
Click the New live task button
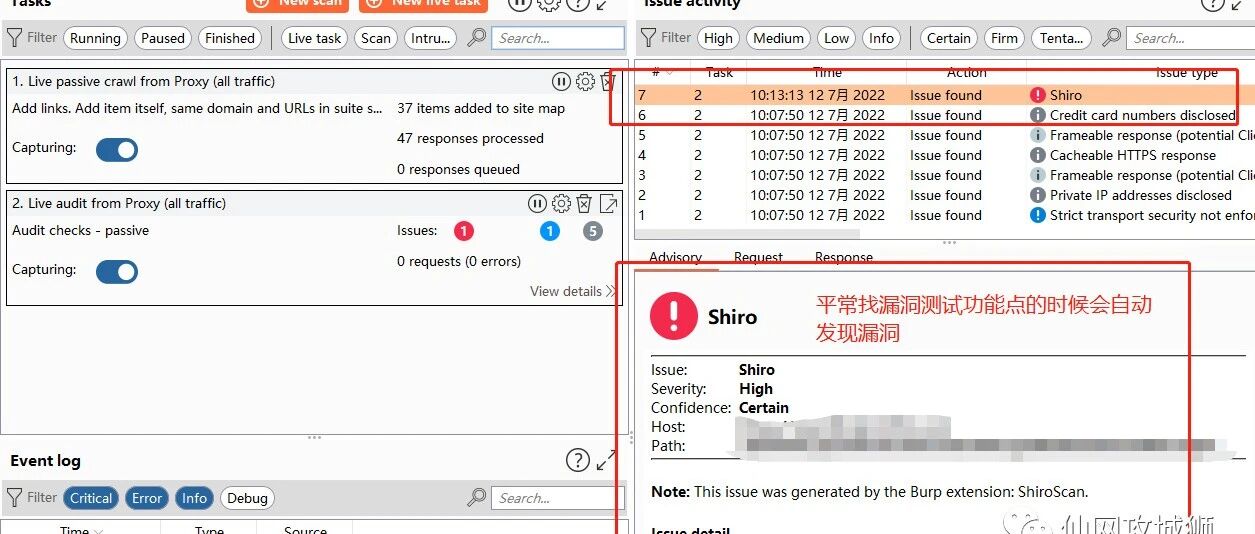point(423,4)
